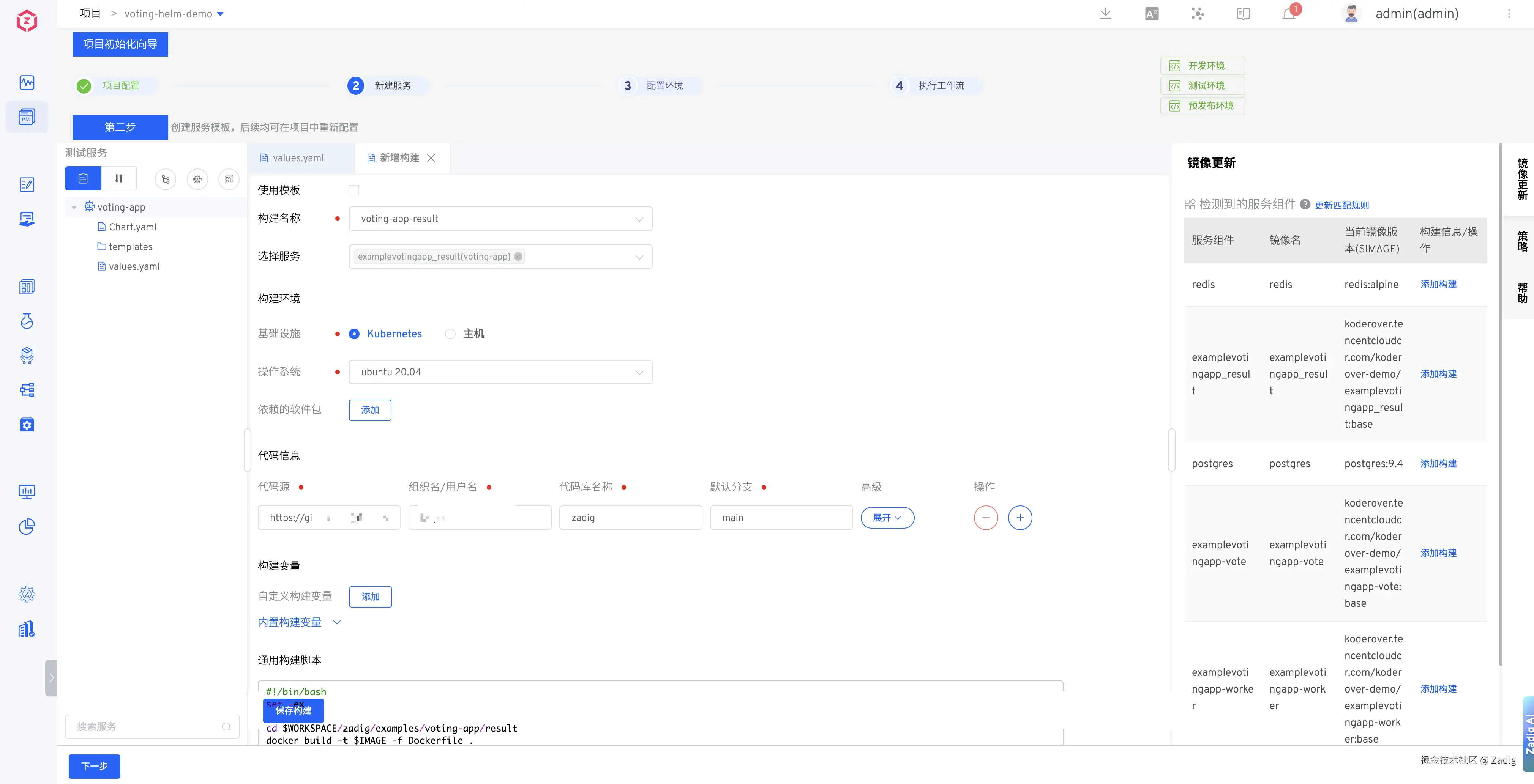This screenshot has height=784, width=1534.
Task: Click the vertical three-dot menu in the top bar
Action: tap(1509, 14)
